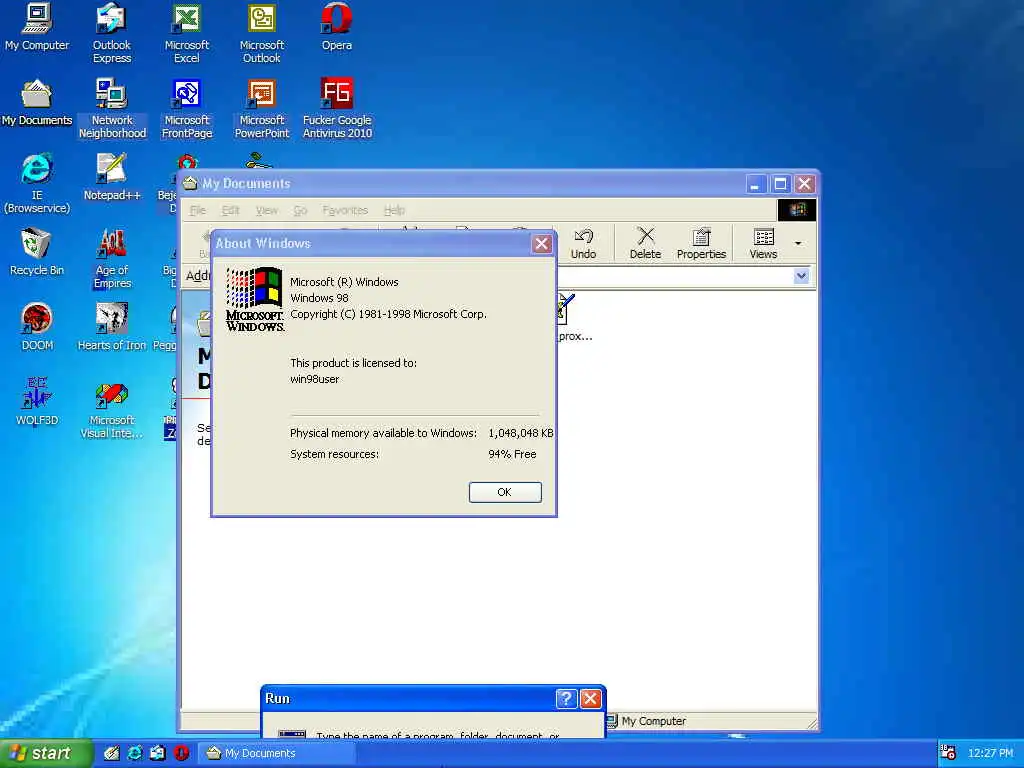
Task: Launch Opera from quick launch bar
Action: click(182, 753)
